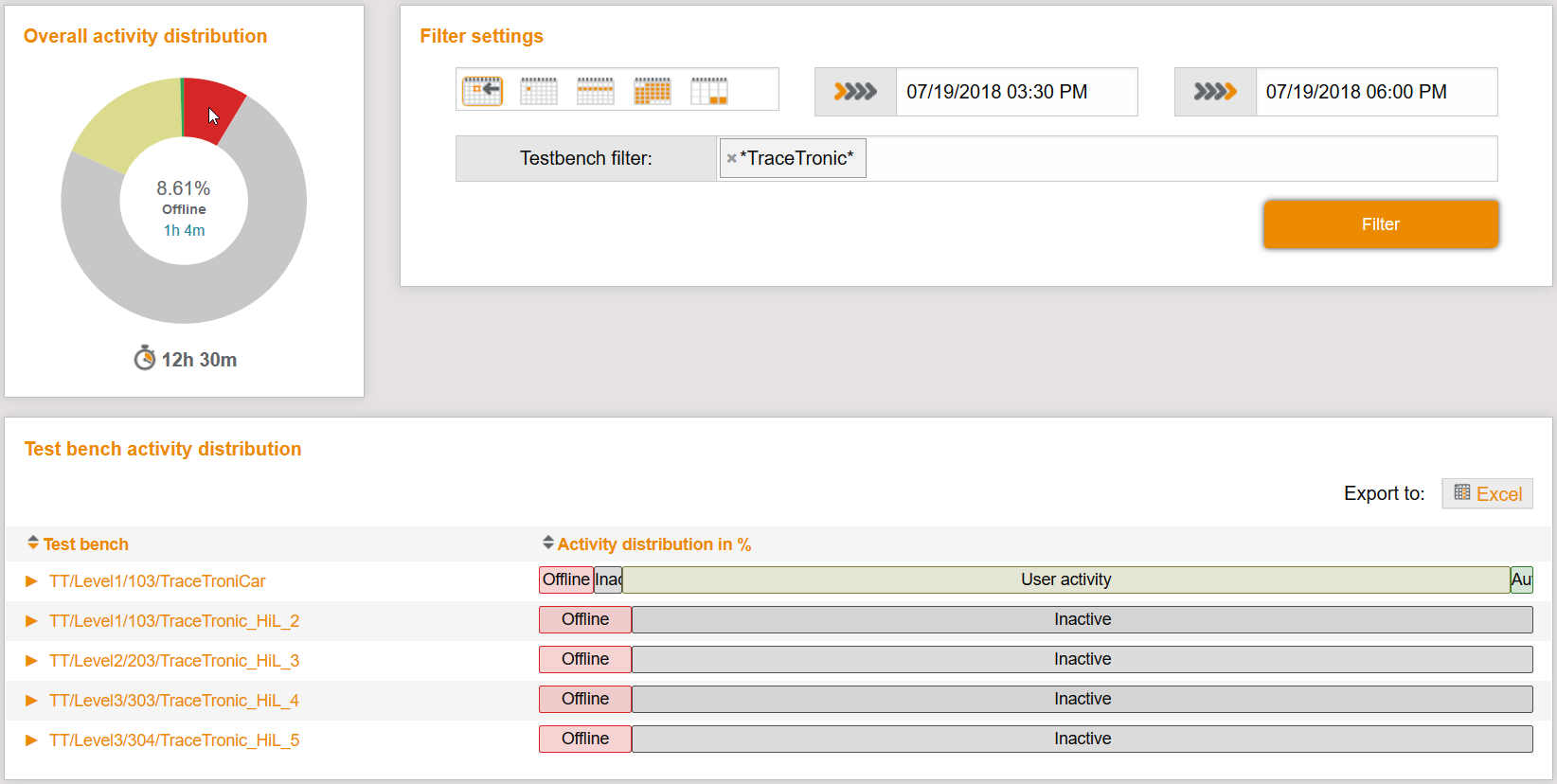Remove the *TraceTronic* filter tag

(x=731, y=159)
